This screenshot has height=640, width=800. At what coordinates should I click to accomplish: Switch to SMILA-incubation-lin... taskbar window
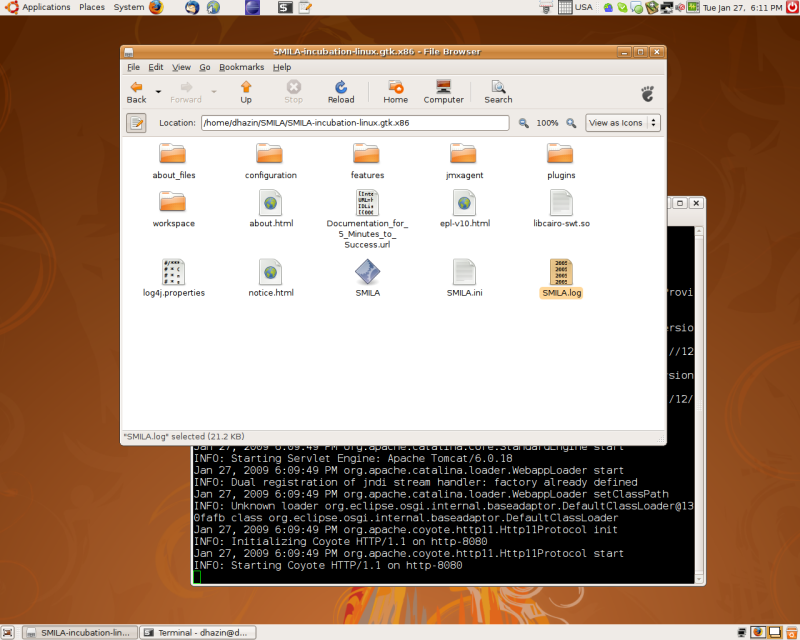[81, 633]
